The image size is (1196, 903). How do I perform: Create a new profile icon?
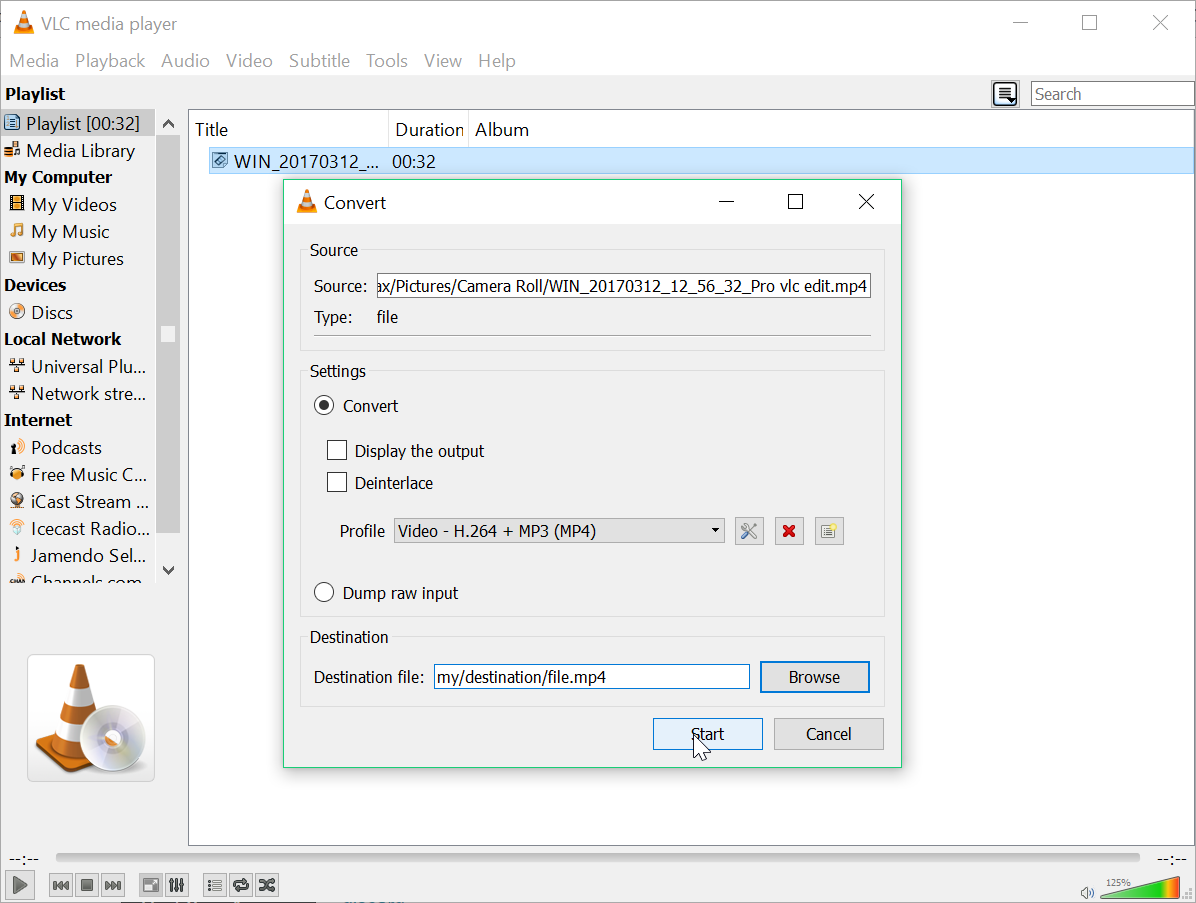(x=828, y=531)
